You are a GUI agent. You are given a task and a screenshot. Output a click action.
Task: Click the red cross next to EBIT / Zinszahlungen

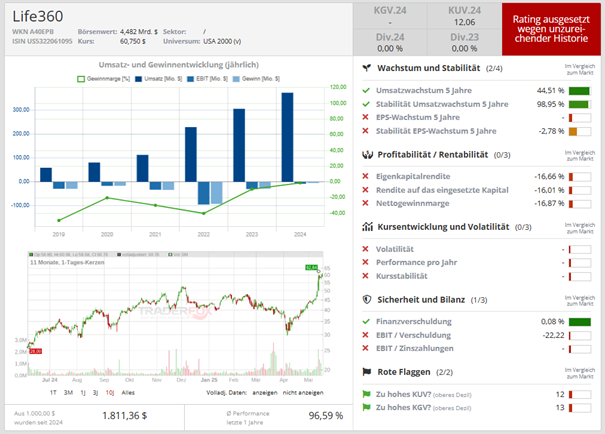tap(365, 348)
